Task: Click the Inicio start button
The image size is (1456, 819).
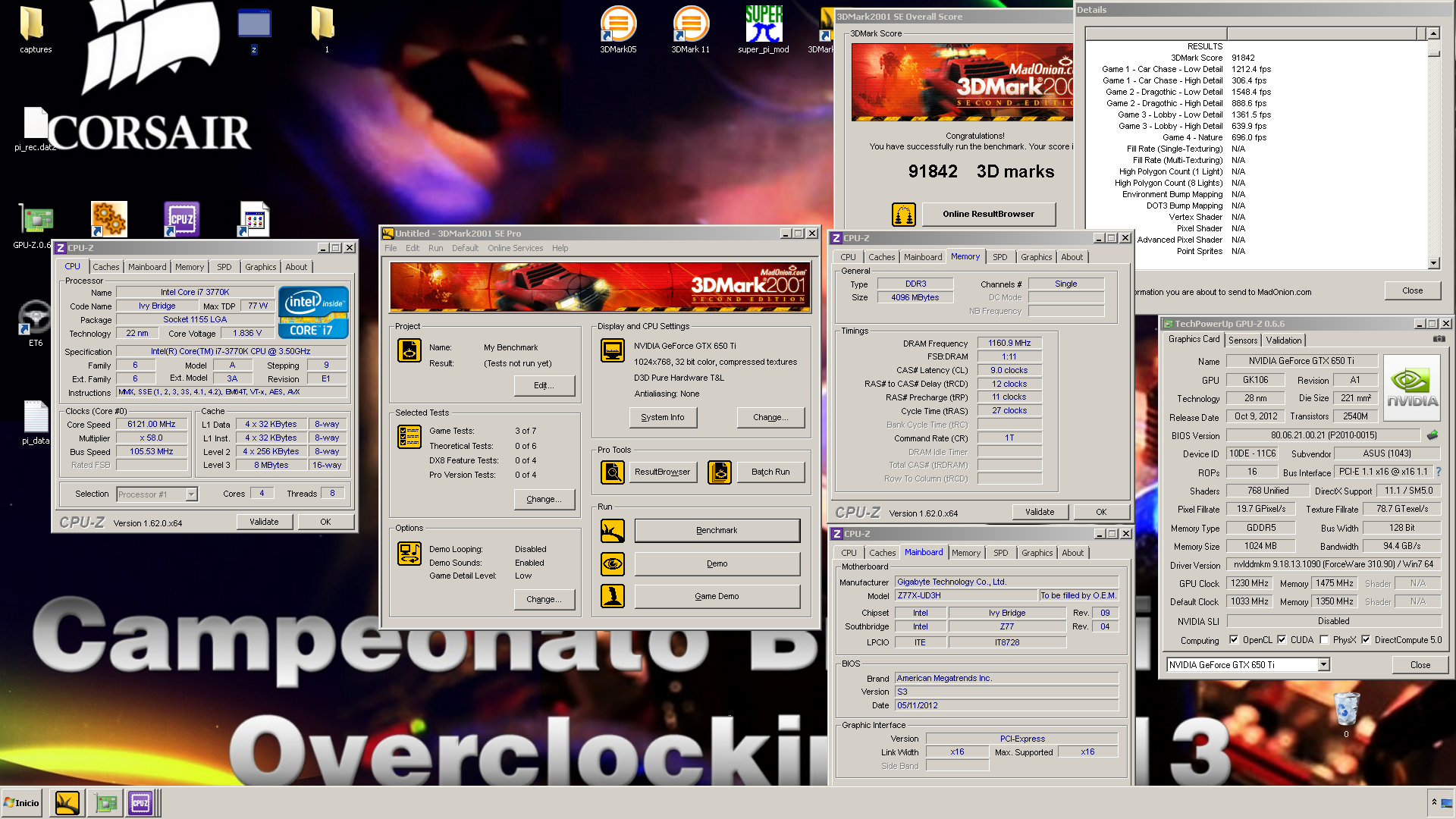Action: pos(22,802)
